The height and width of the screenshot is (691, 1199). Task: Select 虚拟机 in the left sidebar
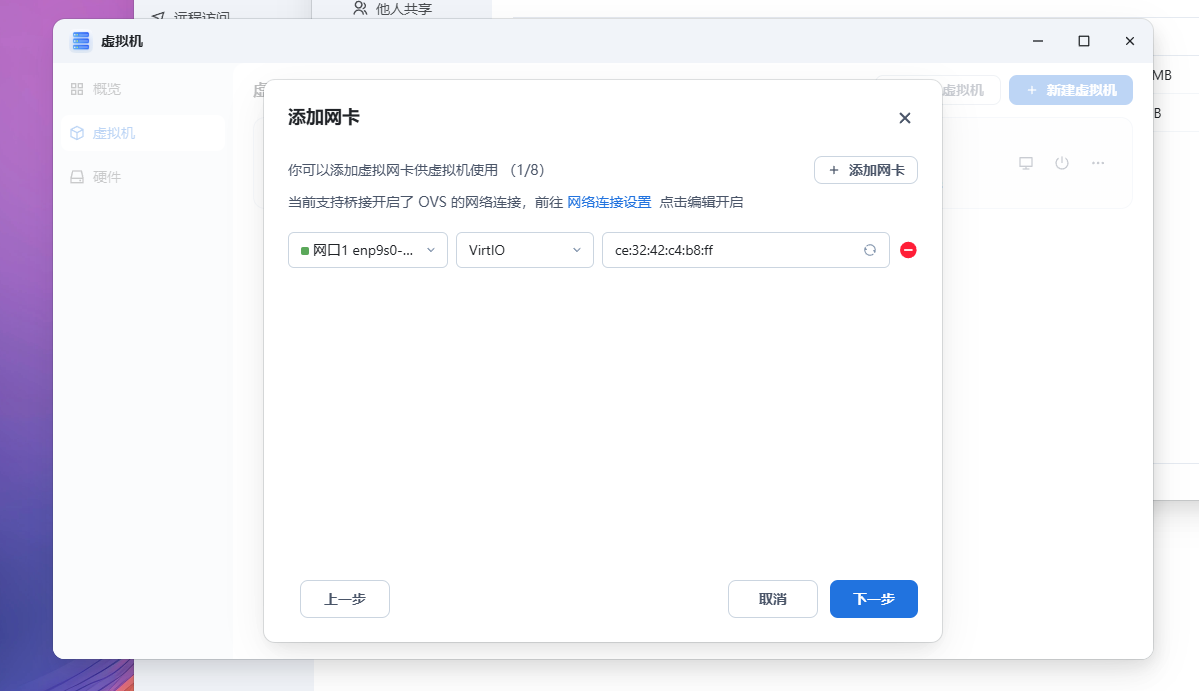click(x=113, y=133)
